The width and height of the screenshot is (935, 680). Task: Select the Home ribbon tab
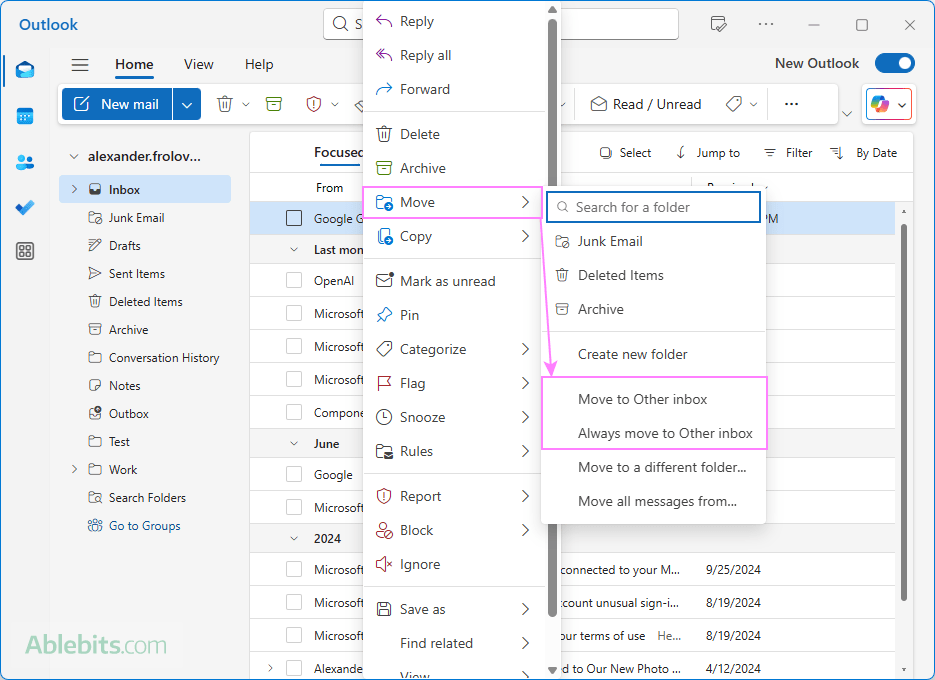pos(134,64)
